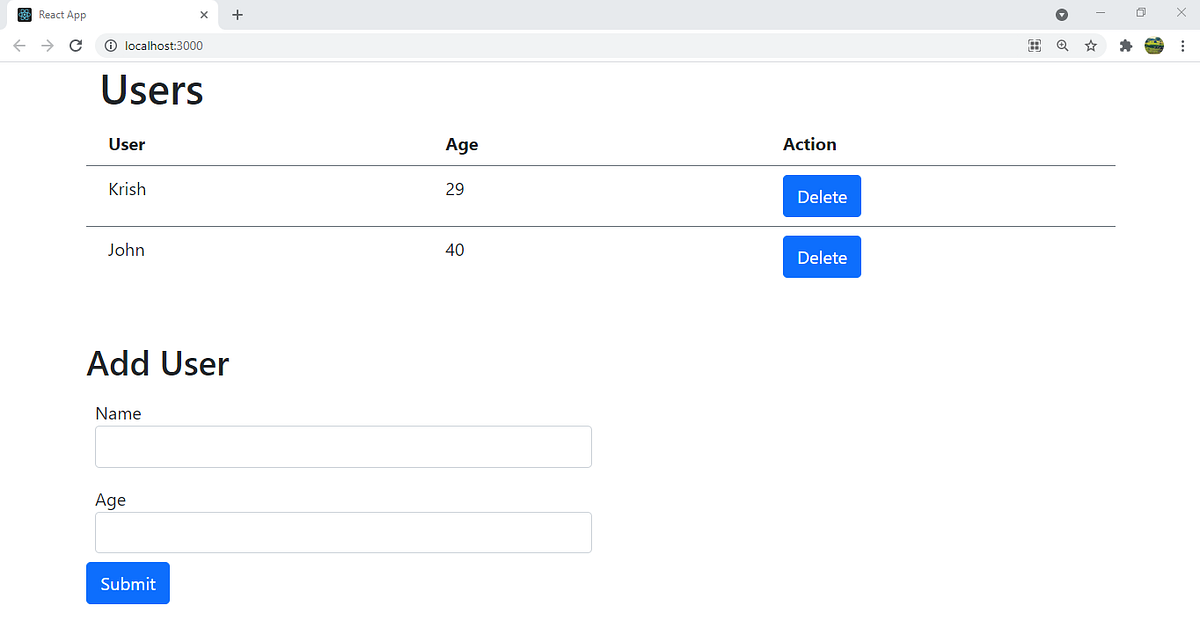Delete the user Krish

[821, 197]
